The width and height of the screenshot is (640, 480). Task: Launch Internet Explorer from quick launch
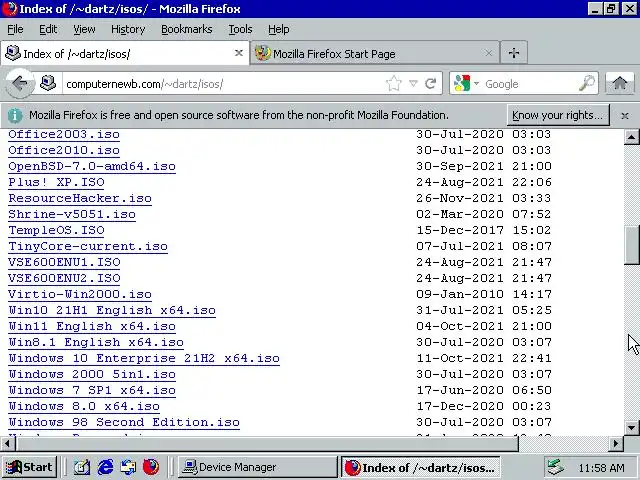(x=105, y=467)
